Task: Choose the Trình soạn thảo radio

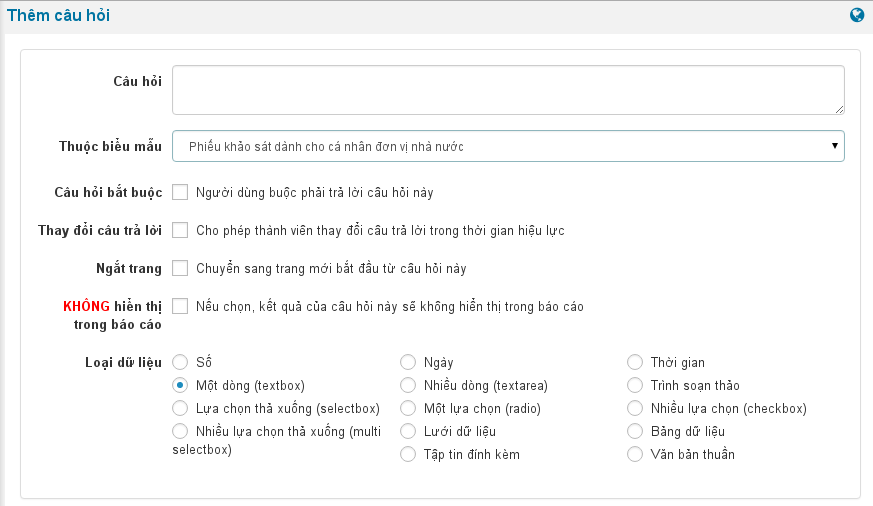Action: [x=635, y=385]
